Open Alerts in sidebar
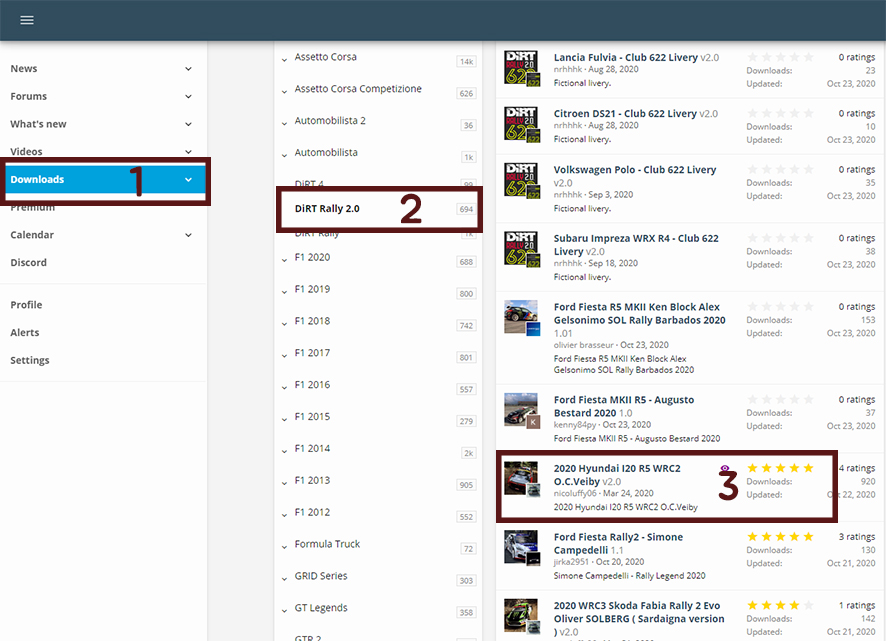 tap(24, 332)
